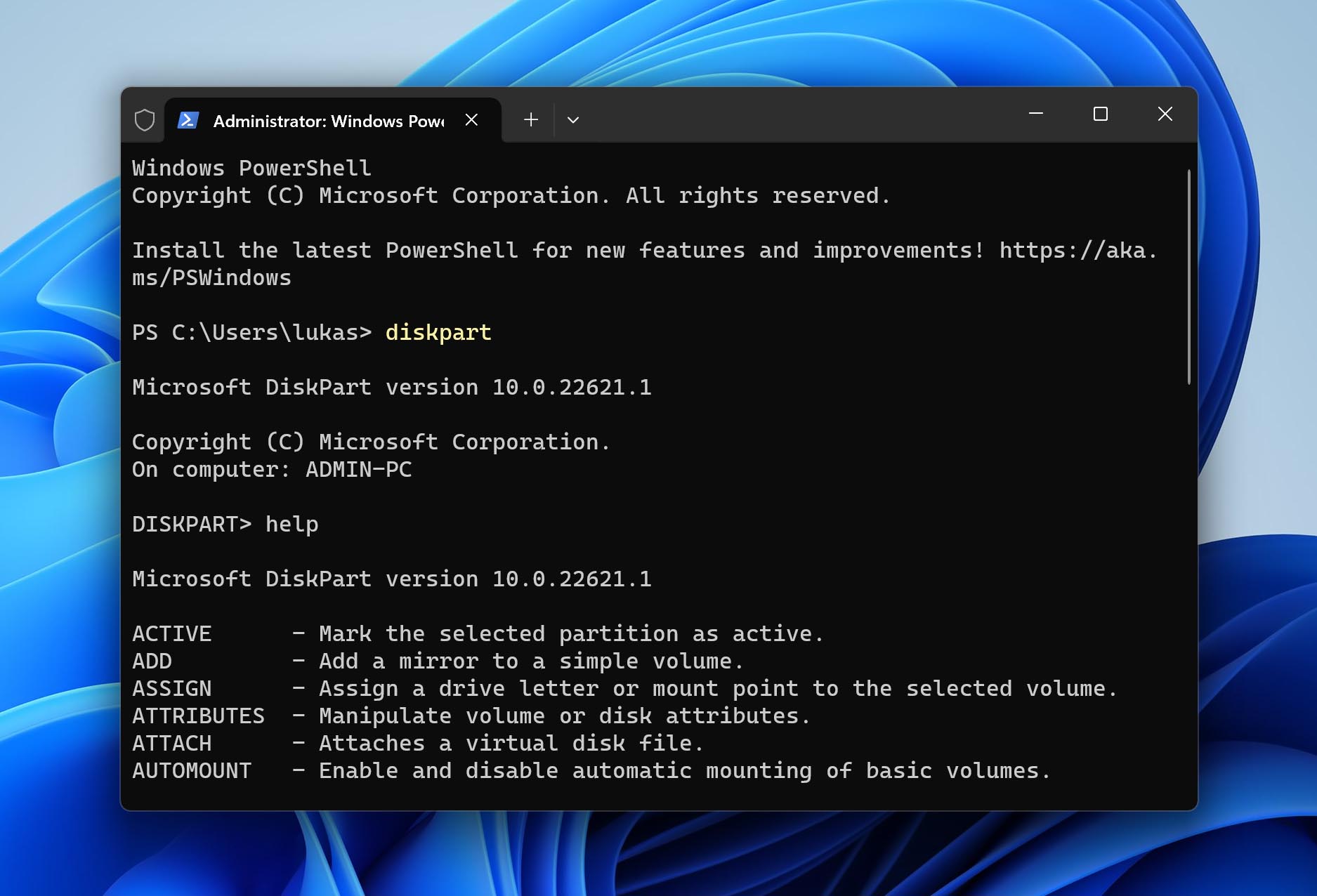1317x896 pixels.
Task: Click the AUTOMOUNT command row
Action: [x=591, y=770]
